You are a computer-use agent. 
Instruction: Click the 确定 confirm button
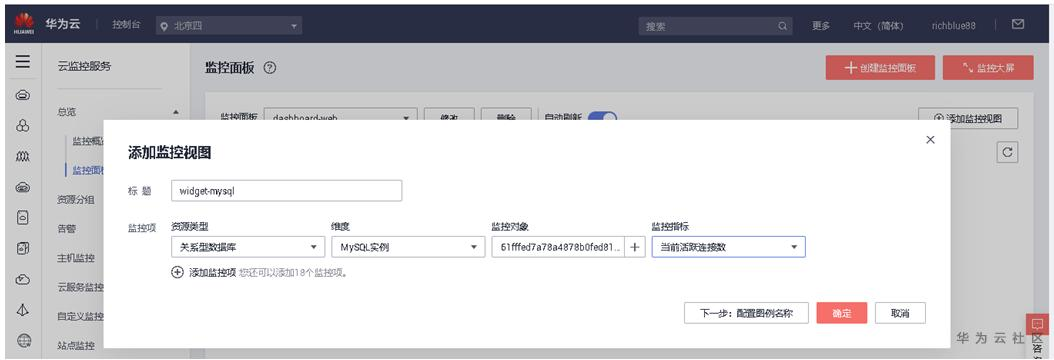tap(842, 313)
